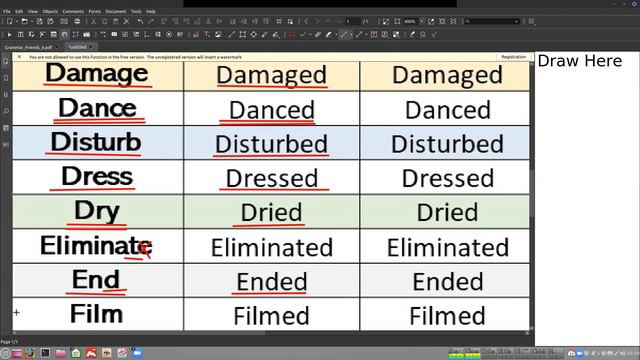This screenshot has width=640, height=360.
Task: Go to next page arrow
Action: (x=317, y=21)
